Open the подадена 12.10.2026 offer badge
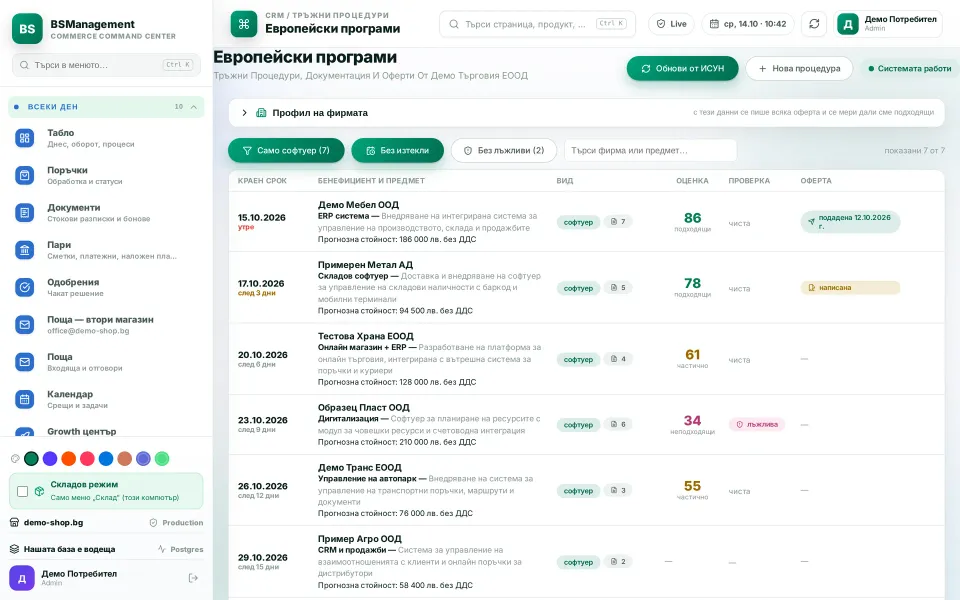The image size is (960, 600). 850,222
